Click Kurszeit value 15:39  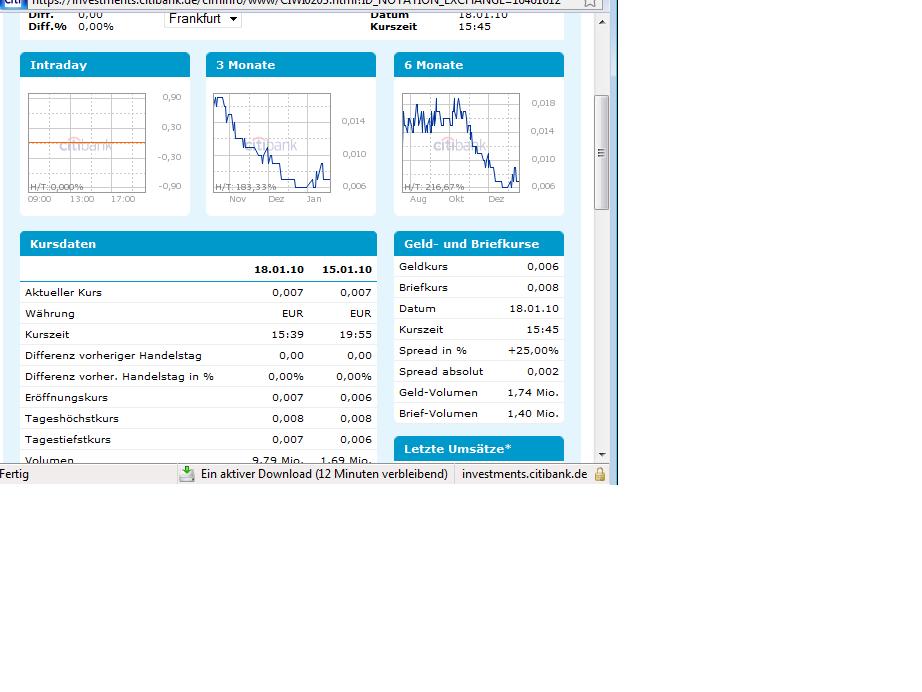point(288,335)
